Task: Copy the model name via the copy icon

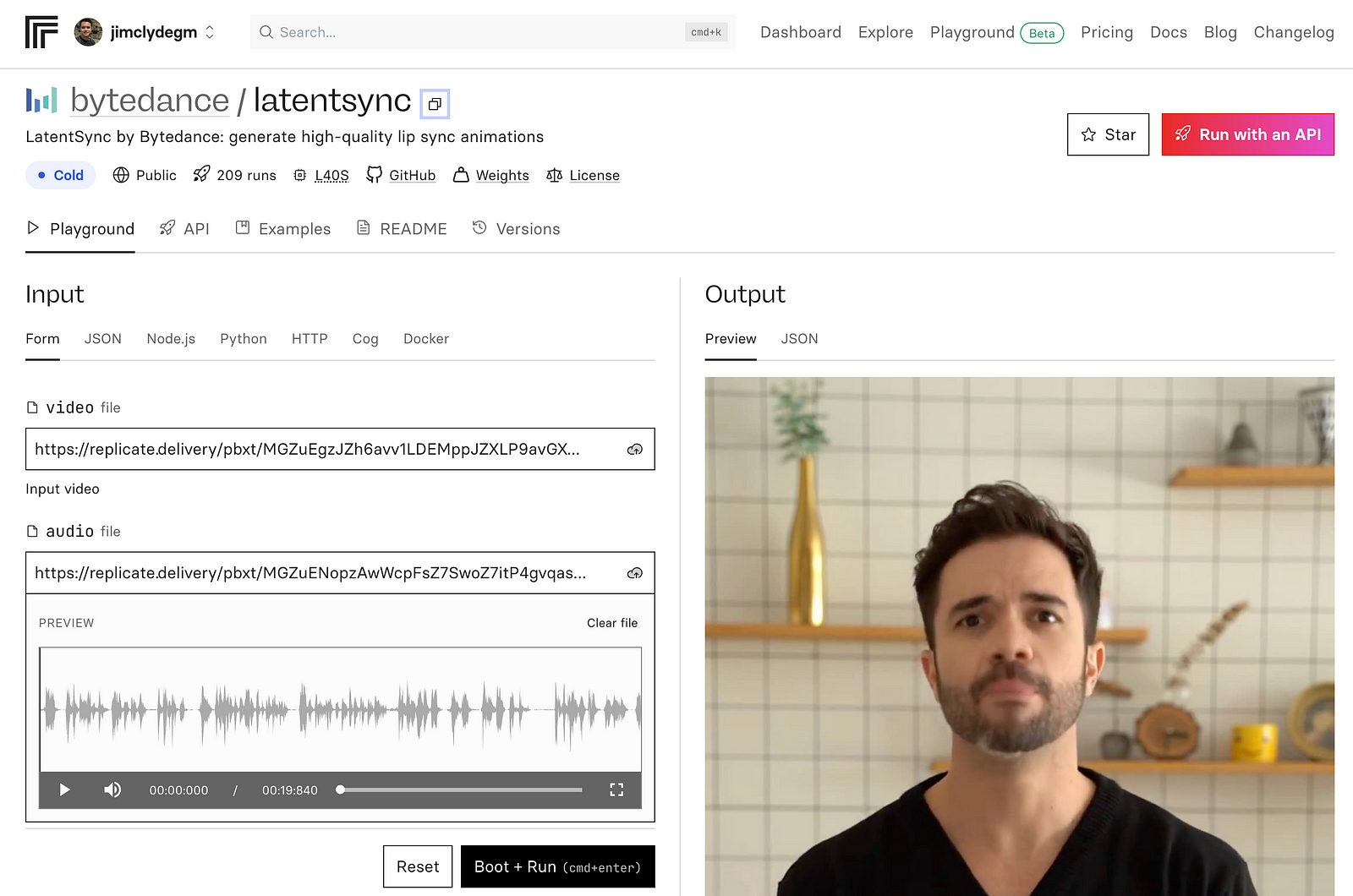Action: coord(435,103)
